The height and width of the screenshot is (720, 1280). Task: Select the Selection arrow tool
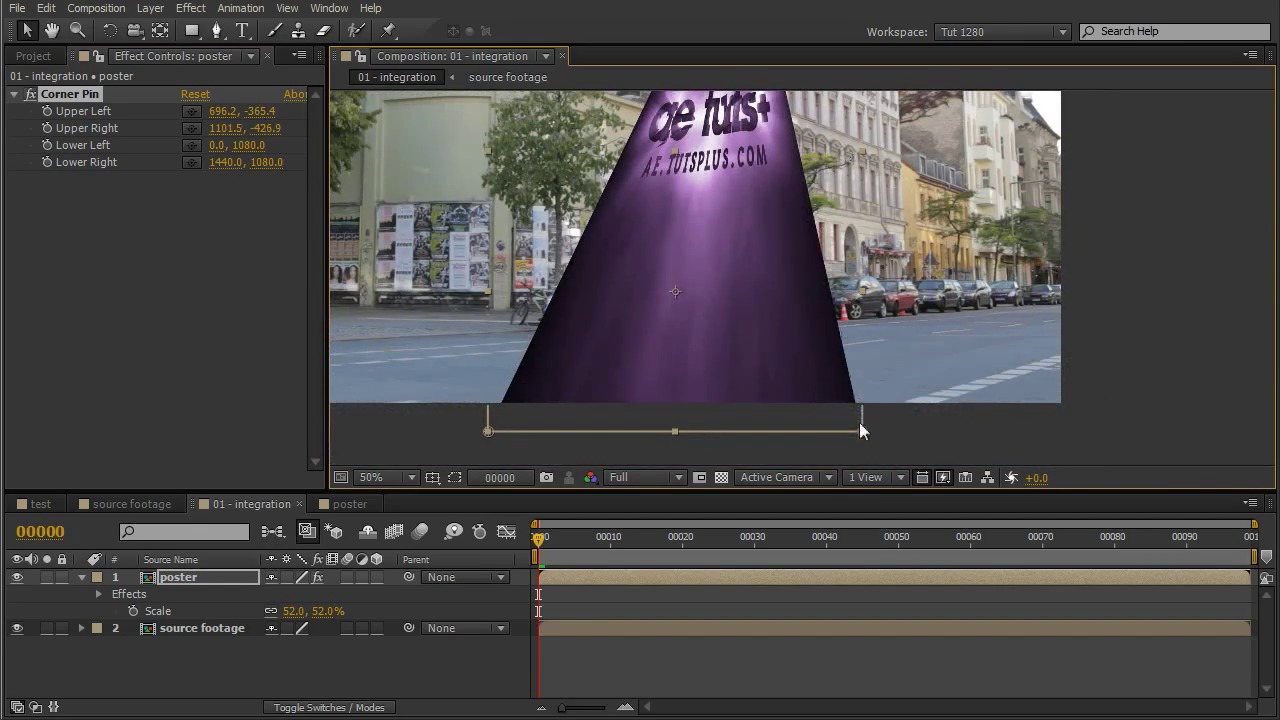click(x=27, y=31)
